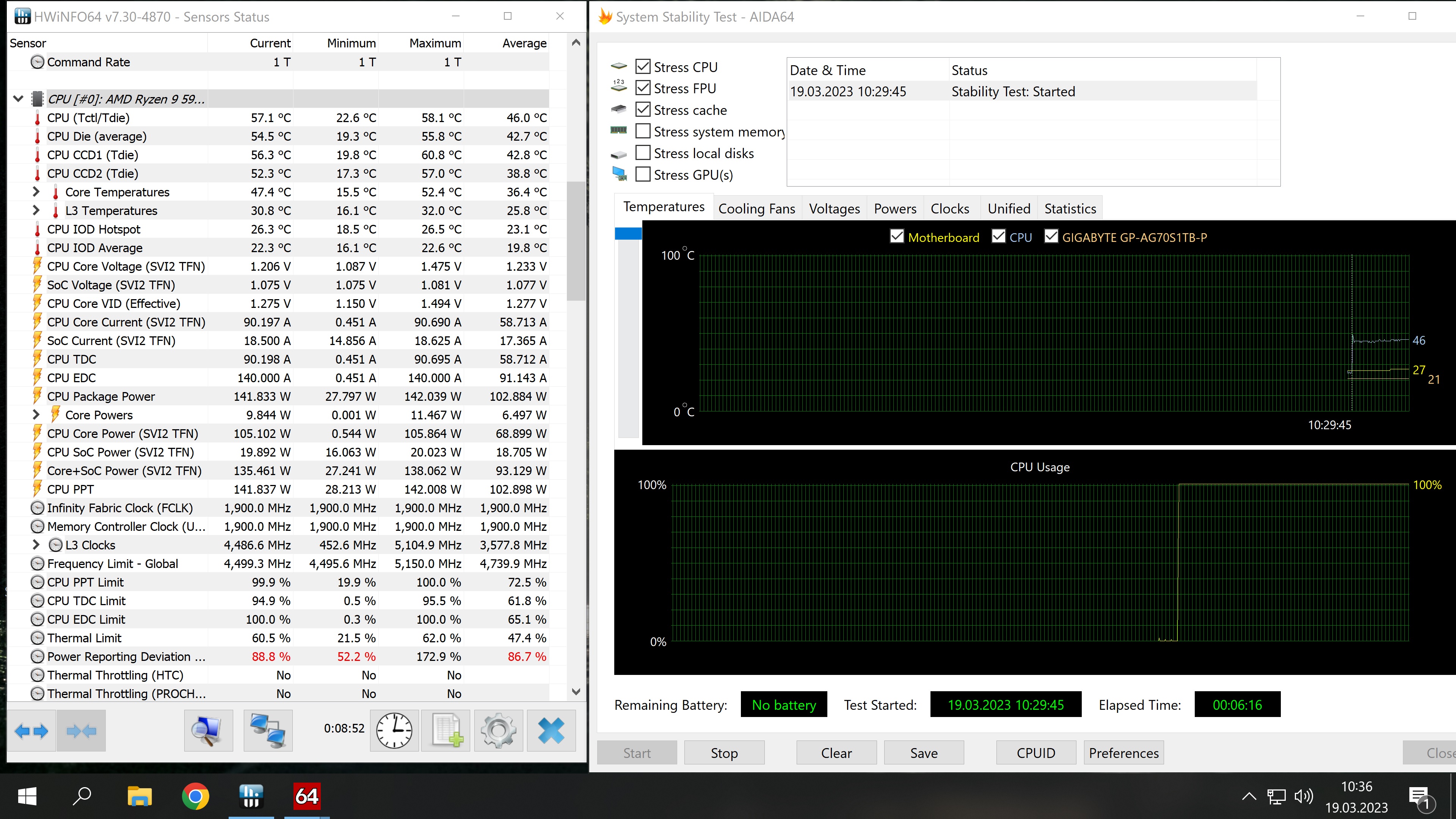
Task: Click lightning icon beside CPU Package Power
Action: (x=37, y=396)
